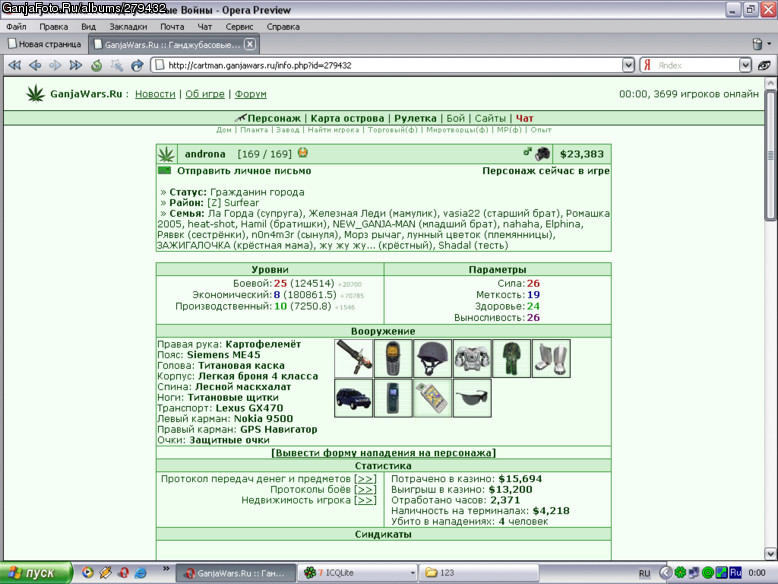Click the blue return arrow toolbar icon
Screen dimensions: 778x584
137,65
